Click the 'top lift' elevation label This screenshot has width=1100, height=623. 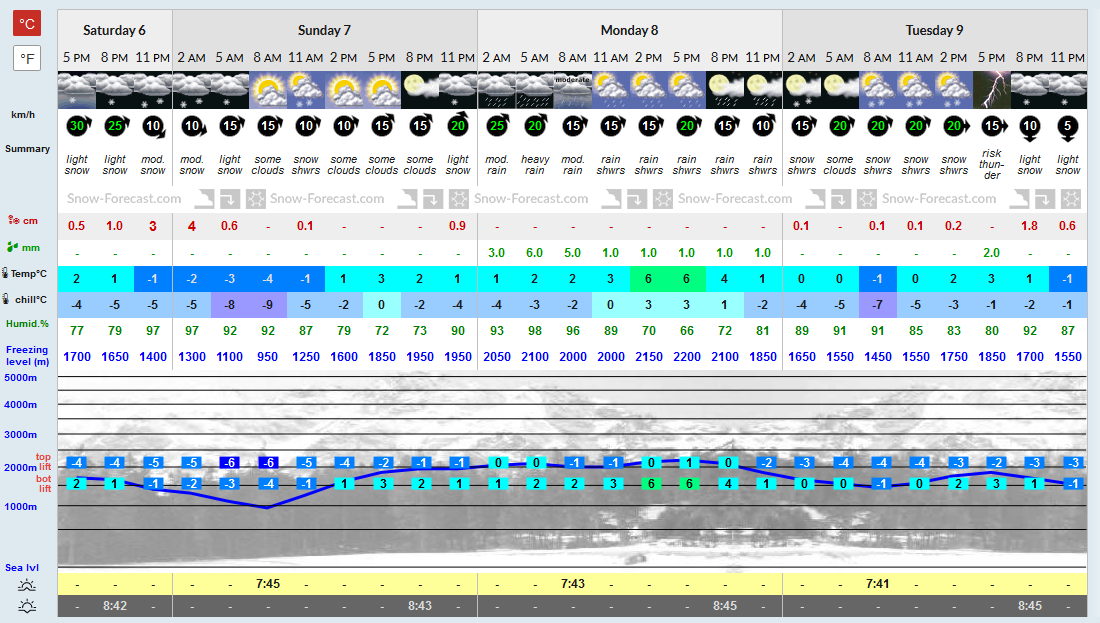coord(43,462)
